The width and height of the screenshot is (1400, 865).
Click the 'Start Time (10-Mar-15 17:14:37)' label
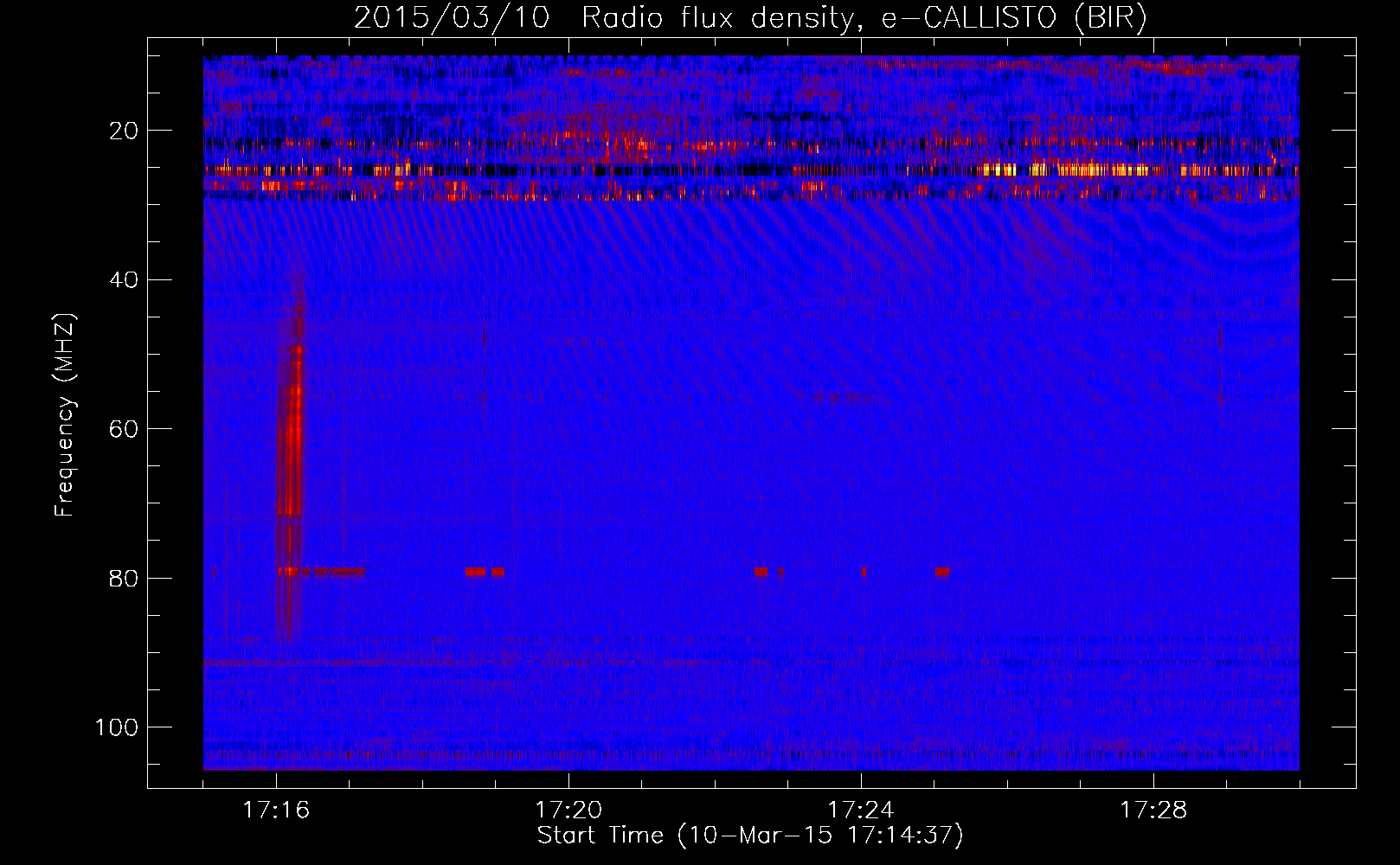click(750, 836)
